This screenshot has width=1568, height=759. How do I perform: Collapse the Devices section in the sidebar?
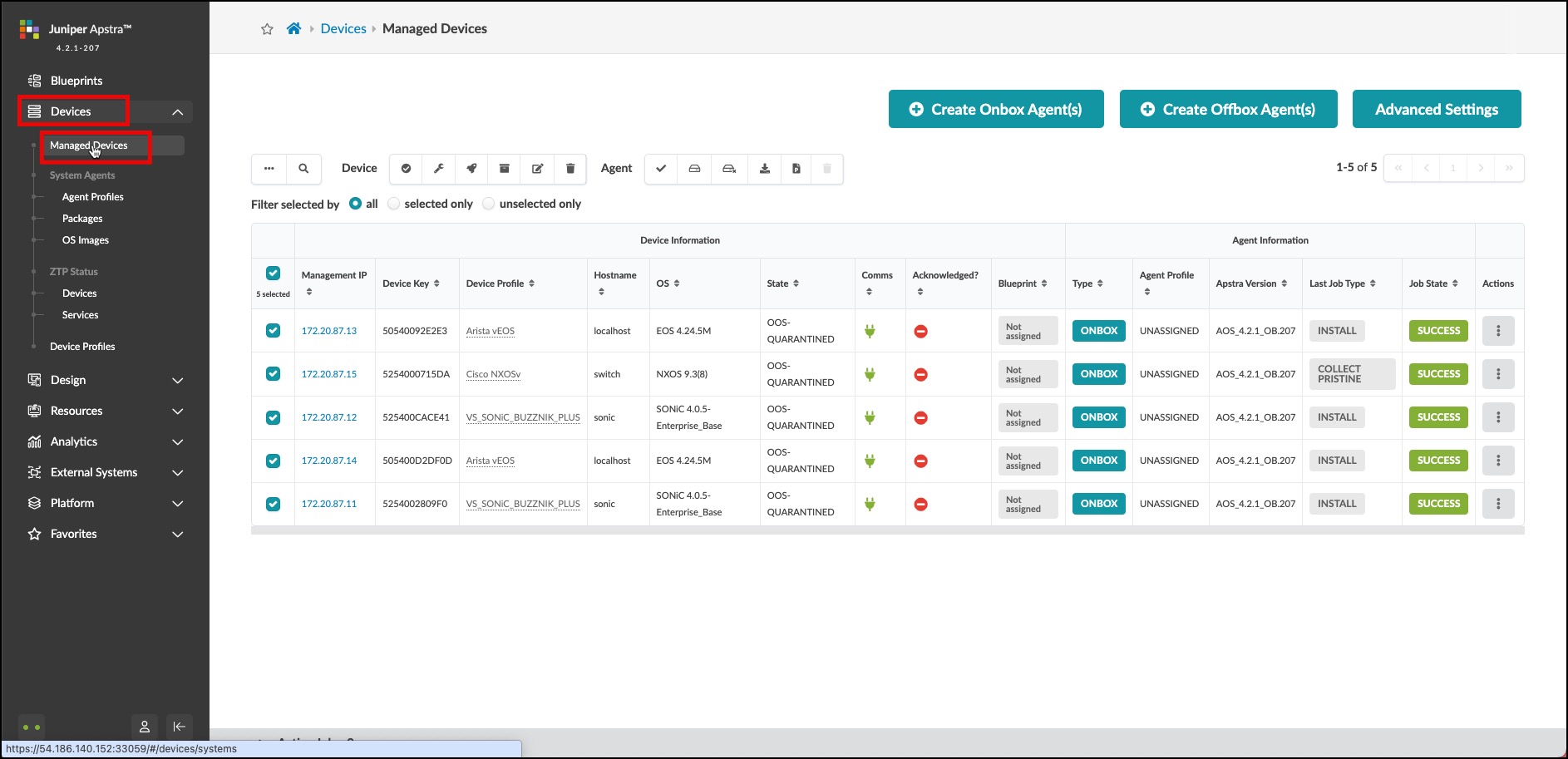pyautogui.click(x=177, y=111)
